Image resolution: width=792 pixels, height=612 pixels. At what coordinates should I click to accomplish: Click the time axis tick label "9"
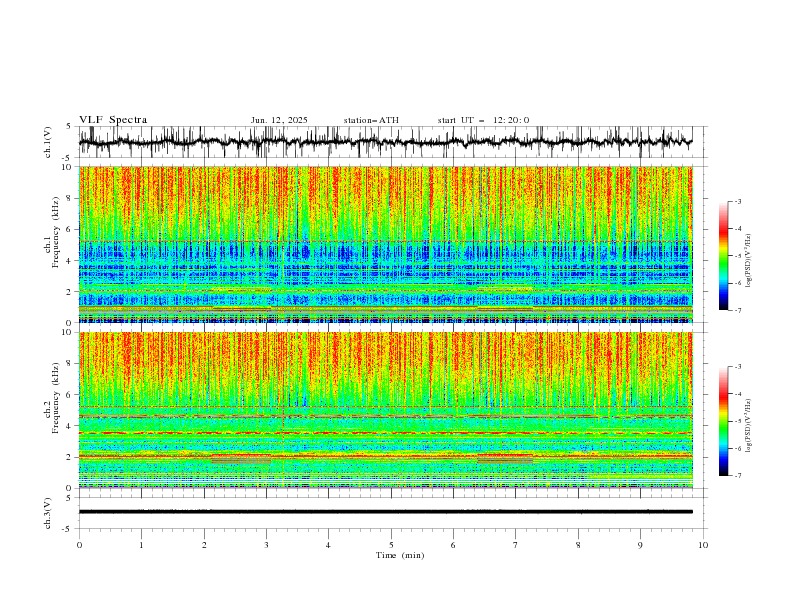640,545
